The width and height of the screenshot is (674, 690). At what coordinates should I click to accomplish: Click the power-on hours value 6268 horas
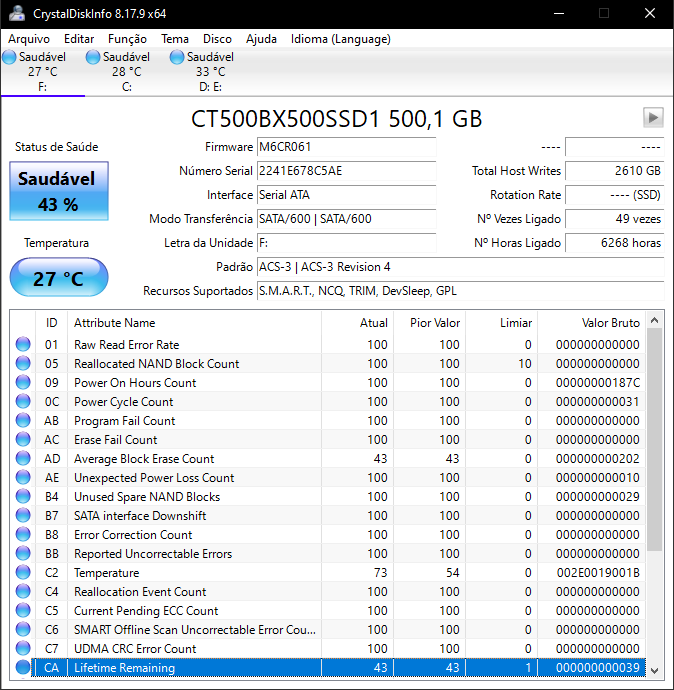coord(615,242)
